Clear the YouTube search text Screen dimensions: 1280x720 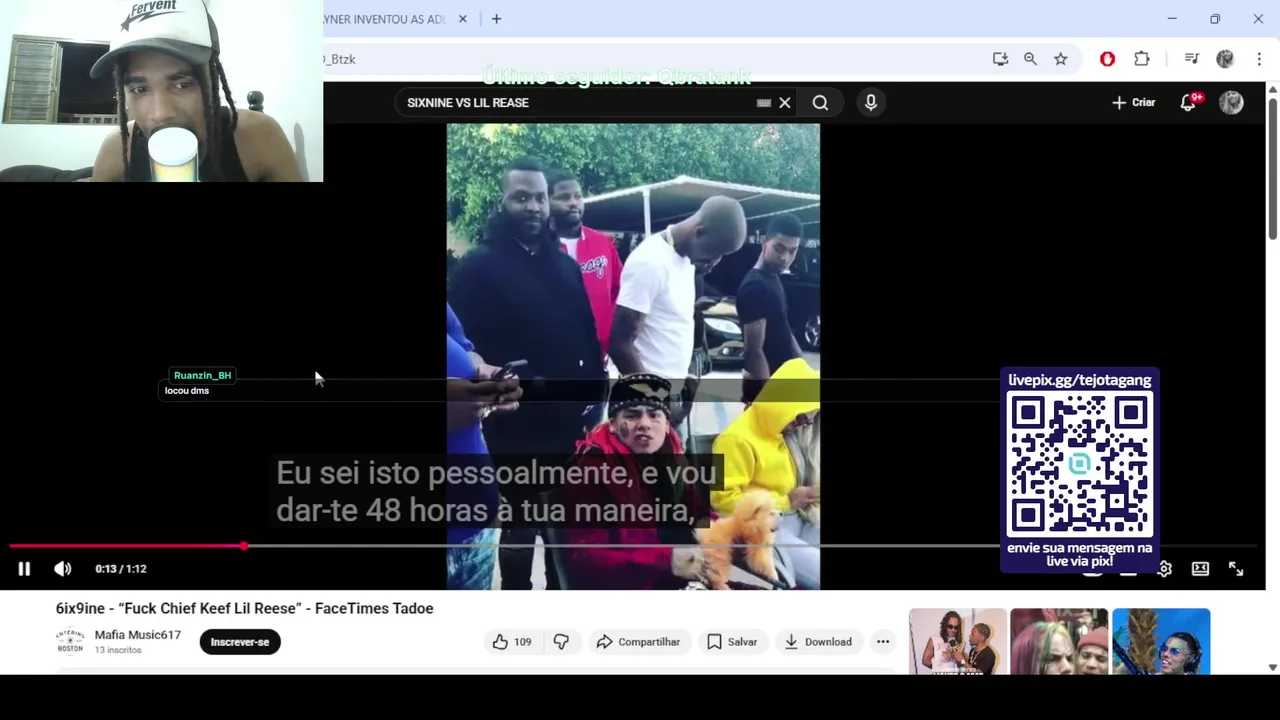[785, 103]
